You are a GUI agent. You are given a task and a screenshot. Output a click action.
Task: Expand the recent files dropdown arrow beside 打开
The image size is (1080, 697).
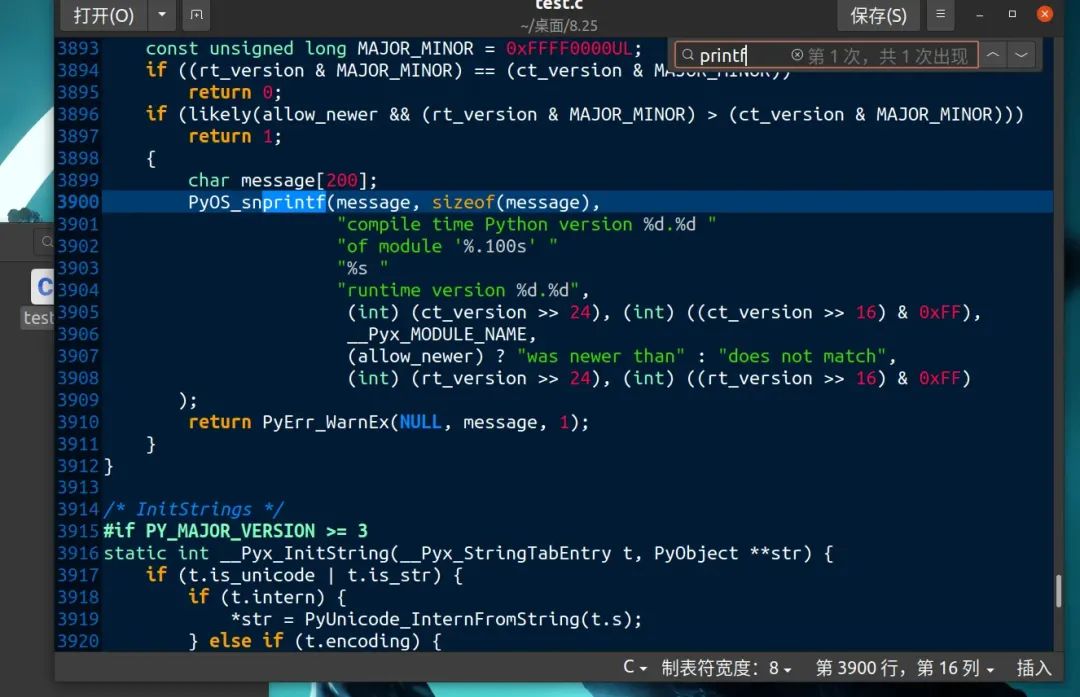point(162,14)
